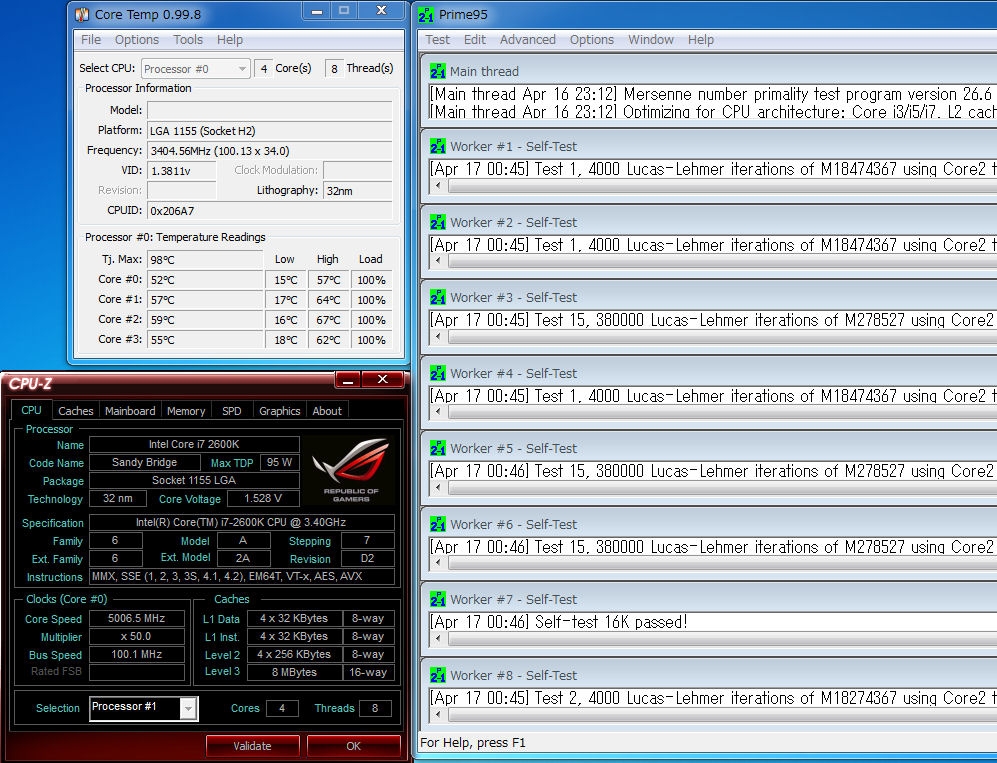
Task: Close the CPU-Z window
Action: coord(383,380)
